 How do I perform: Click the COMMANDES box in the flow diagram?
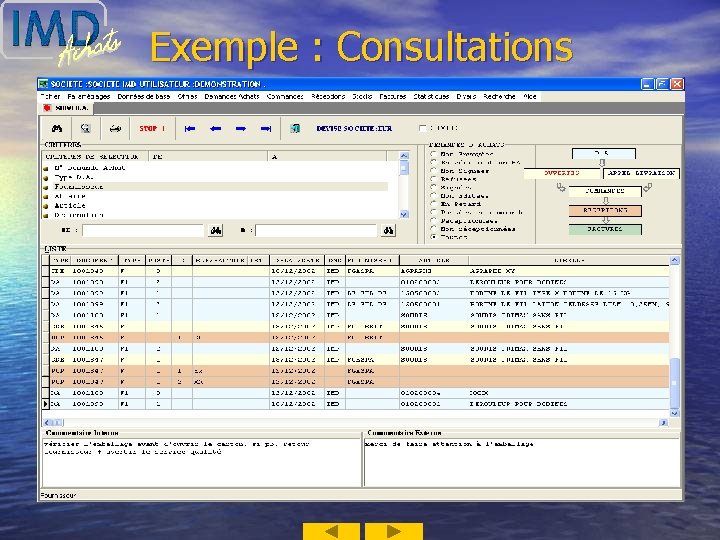pyautogui.click(x=605, y=191)
